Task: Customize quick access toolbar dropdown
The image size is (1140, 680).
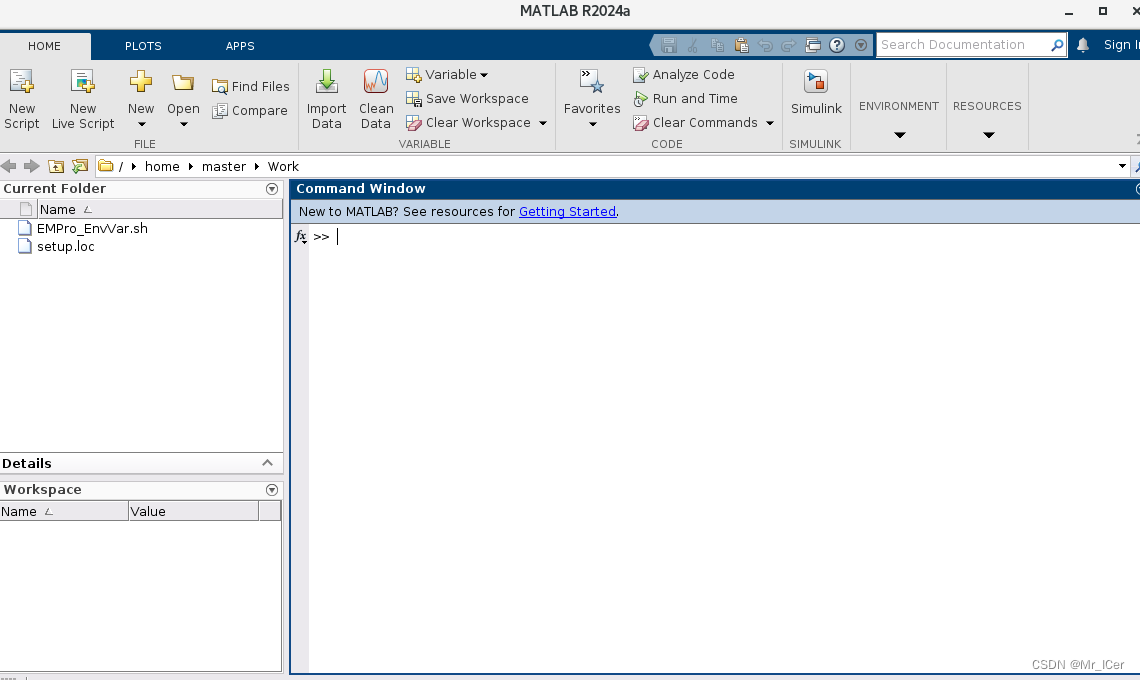Action: tap(861, 45)
